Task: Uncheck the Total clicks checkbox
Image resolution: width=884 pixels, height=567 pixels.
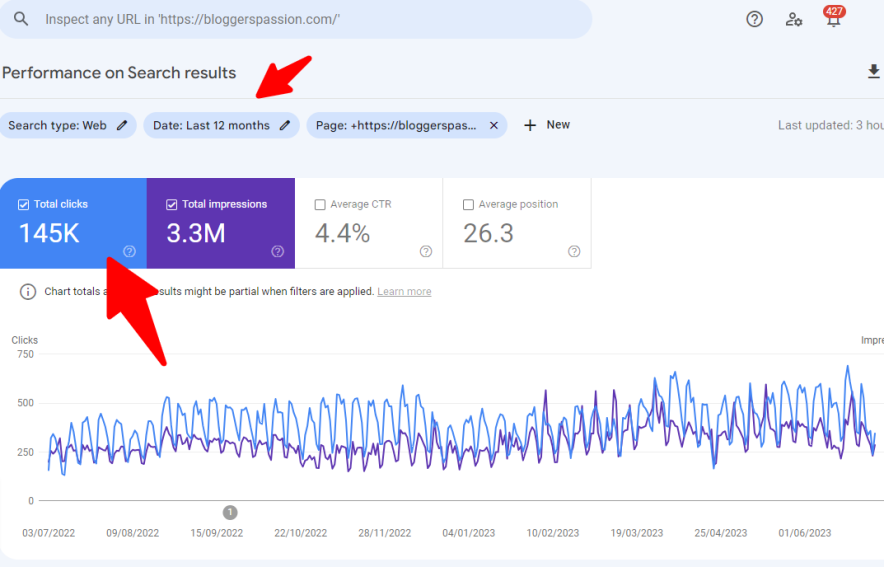Action: coord(24,204)
